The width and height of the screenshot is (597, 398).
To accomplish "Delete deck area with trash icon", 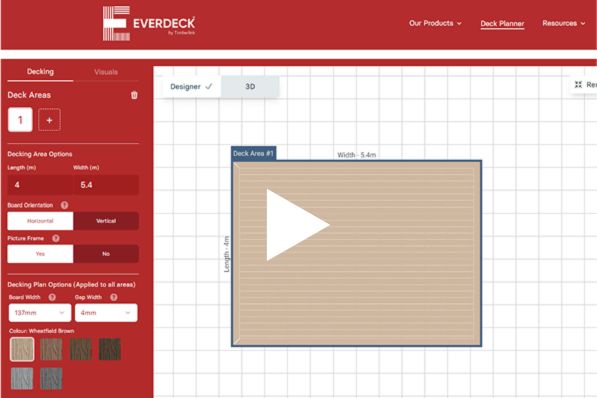I will (x=134, y=95).
